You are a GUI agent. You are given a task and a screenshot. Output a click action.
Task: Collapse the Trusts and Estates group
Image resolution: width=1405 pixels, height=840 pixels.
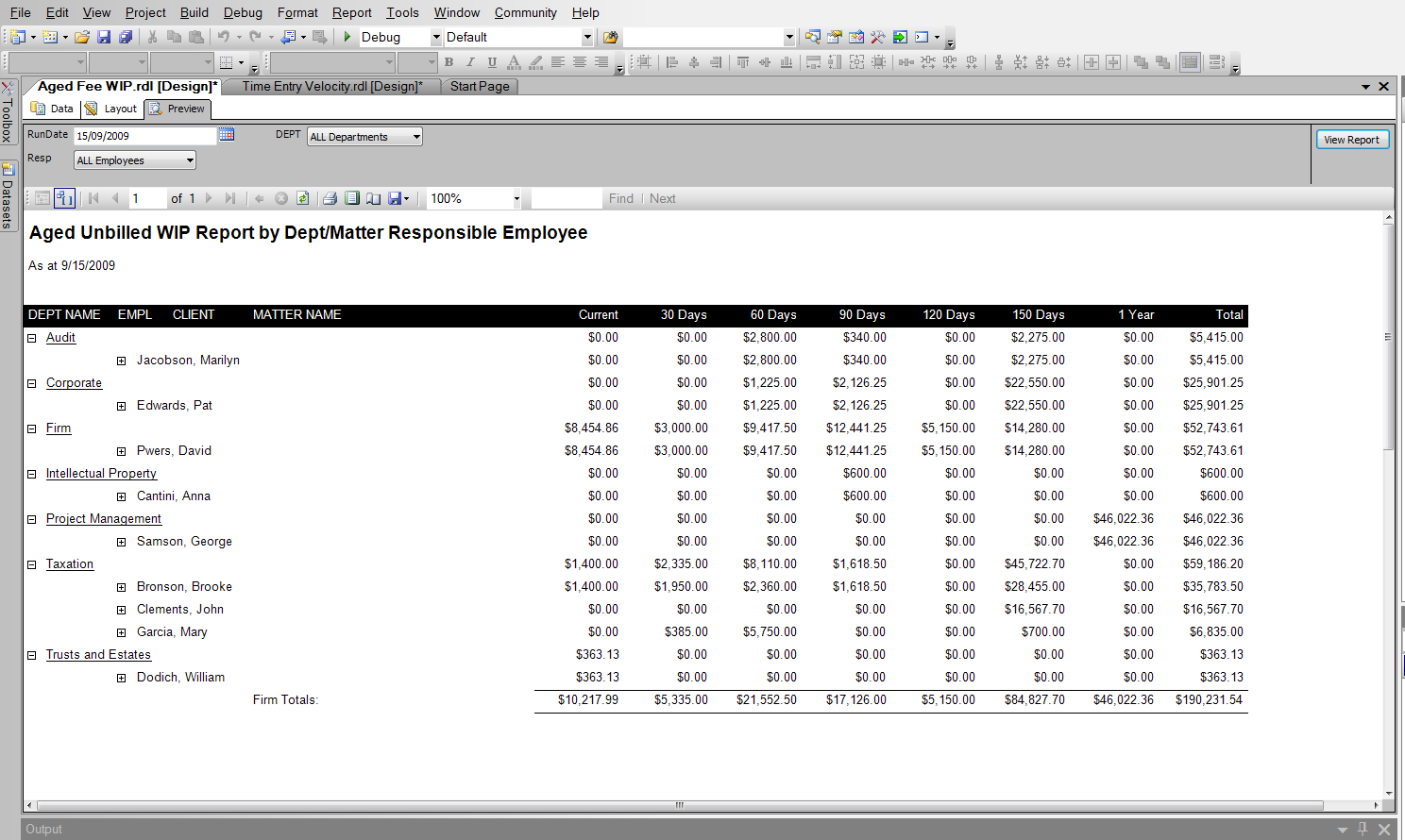(31, 655)
